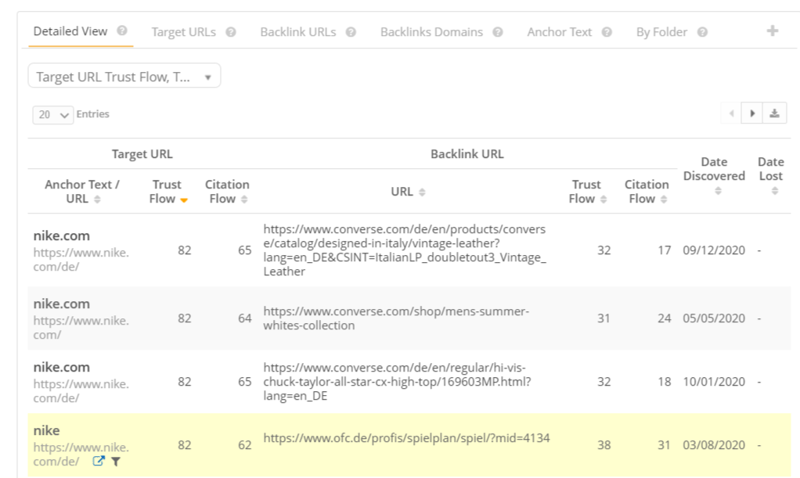Sort by Target URL Citation Flow
Screen dimensions: 800x478
click(244, 199)
